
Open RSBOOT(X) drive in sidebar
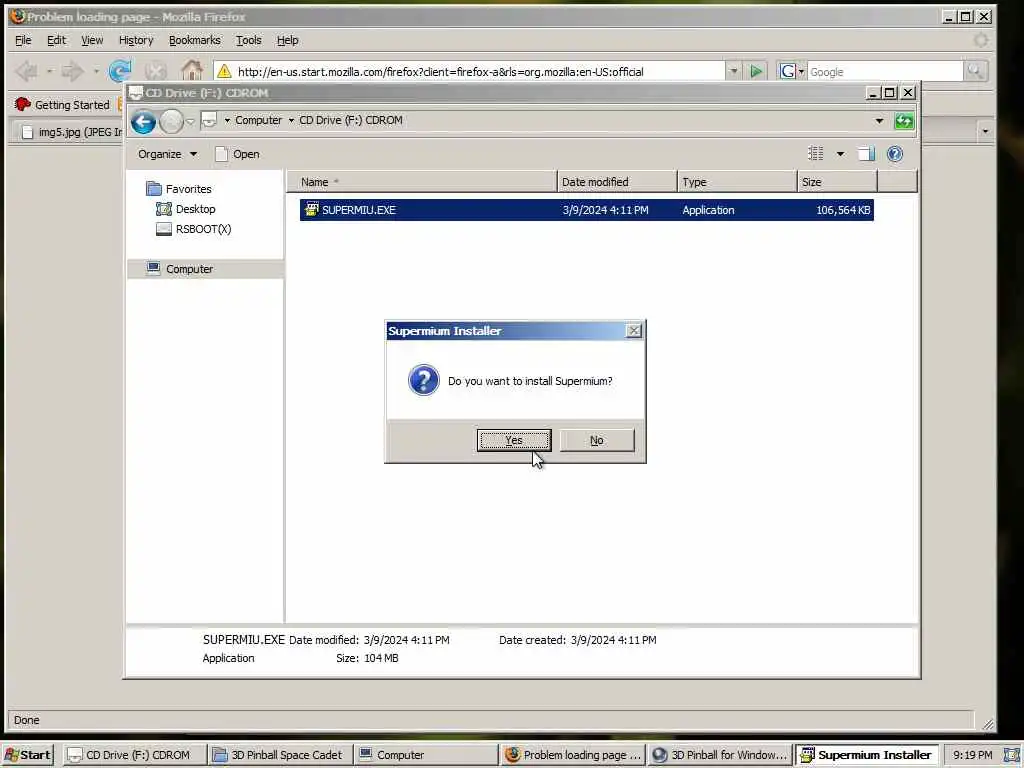pyautogui.click(x=194, y=229)
